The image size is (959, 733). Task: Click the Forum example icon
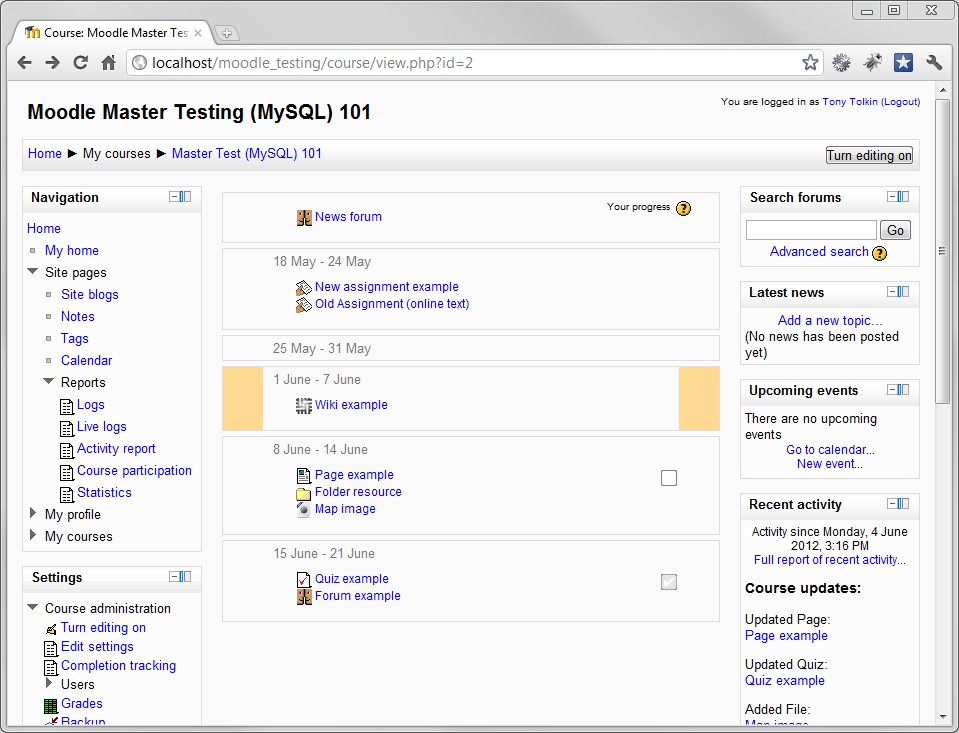(x=304, y=597)
